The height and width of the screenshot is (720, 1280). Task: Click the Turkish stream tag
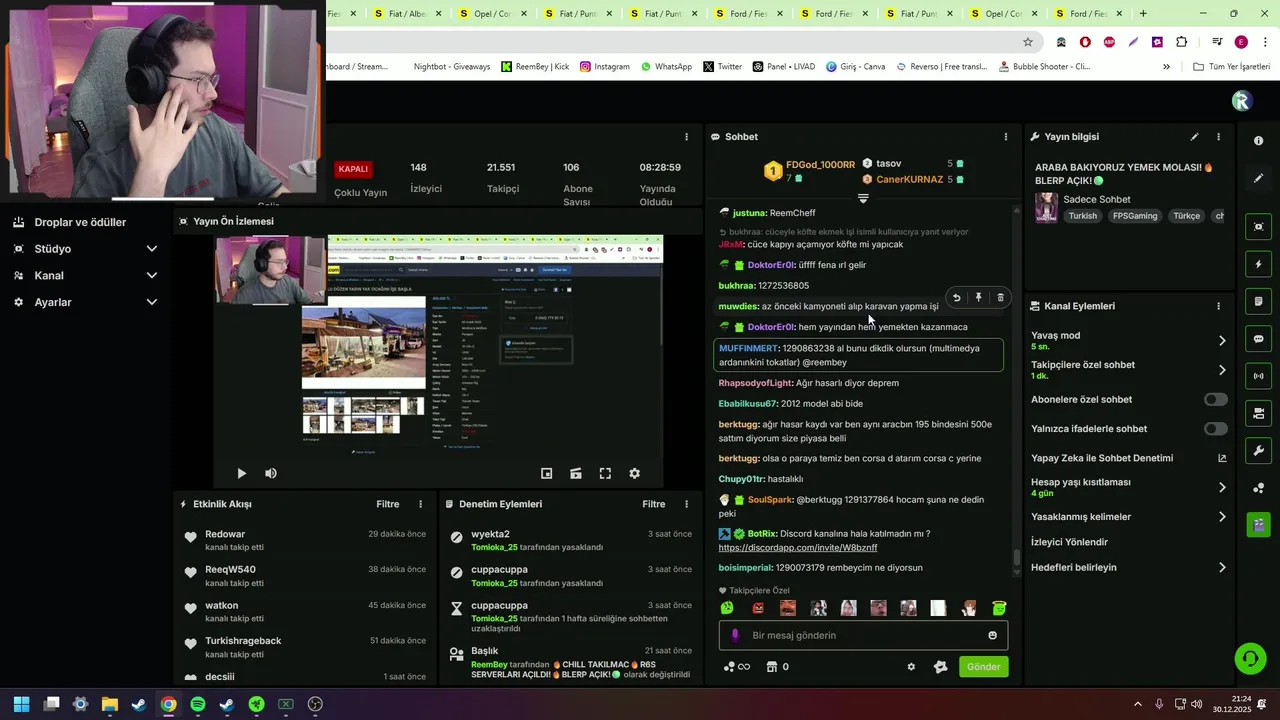coord(1082,216)
